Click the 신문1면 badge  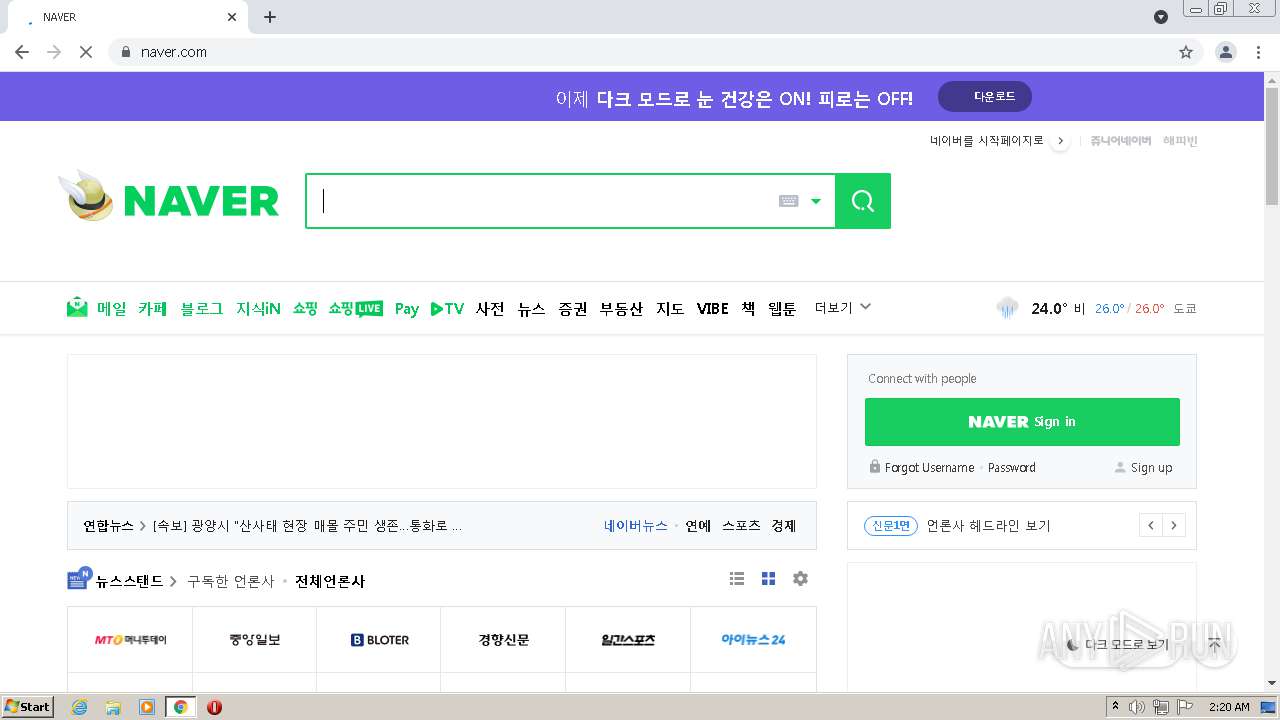891,526
